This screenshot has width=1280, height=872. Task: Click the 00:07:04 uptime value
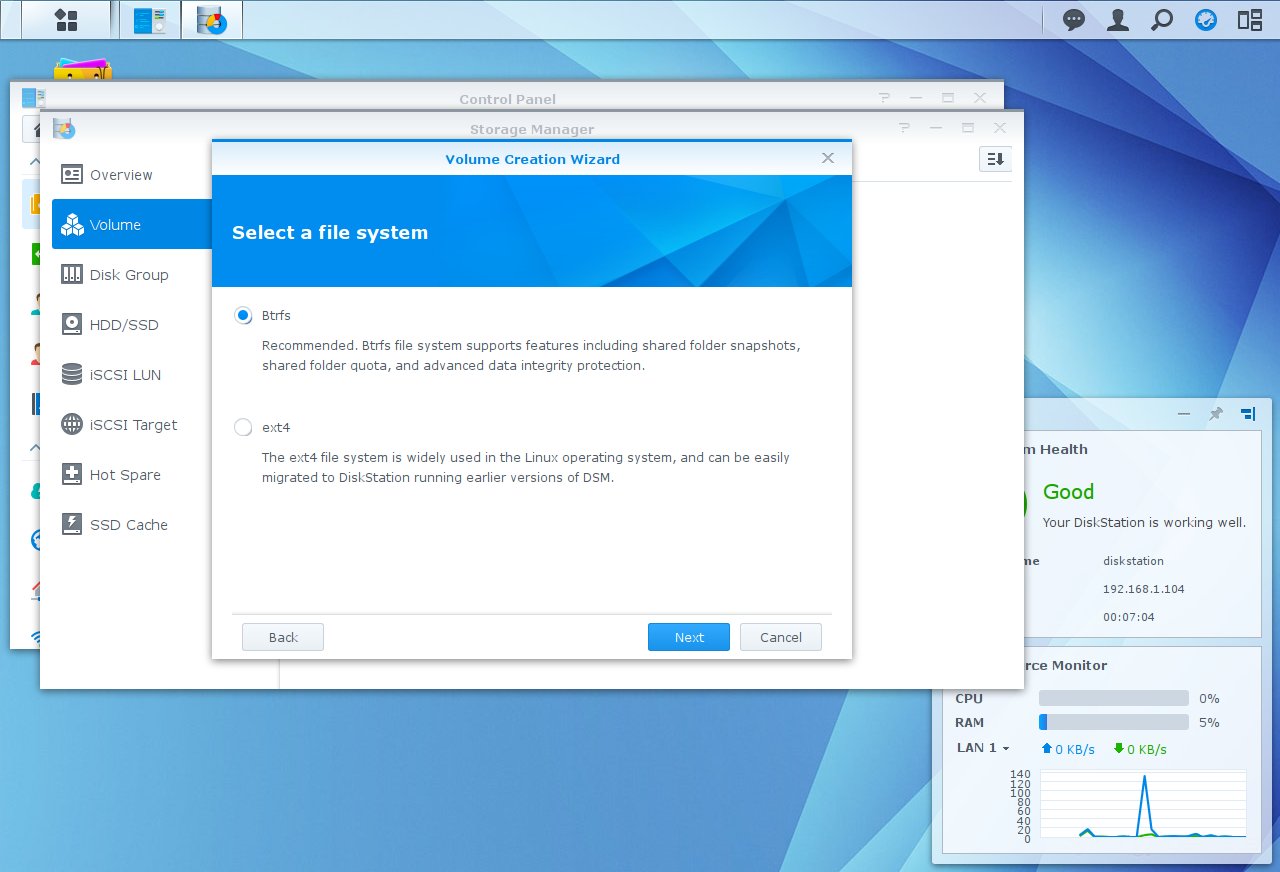pos(1129,617)
